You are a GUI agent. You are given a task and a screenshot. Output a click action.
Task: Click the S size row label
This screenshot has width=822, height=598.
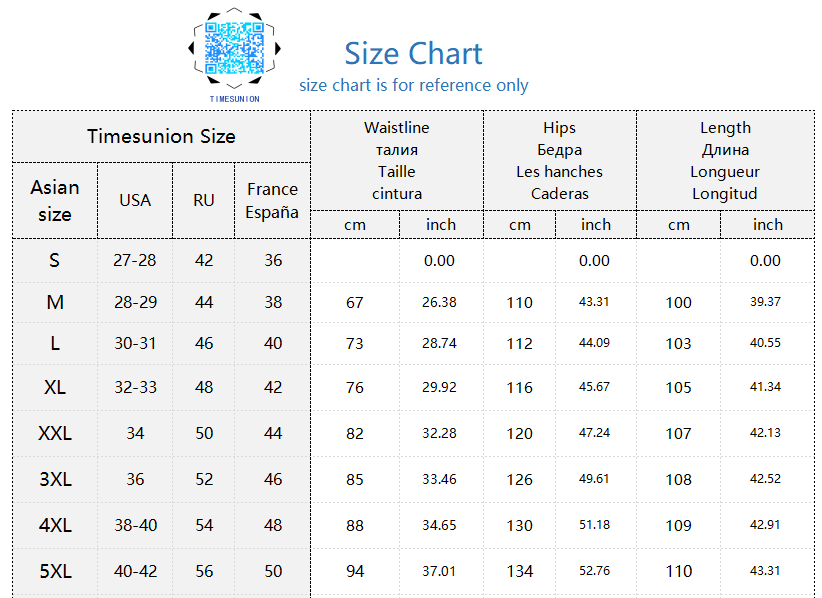tap(55, 260)
